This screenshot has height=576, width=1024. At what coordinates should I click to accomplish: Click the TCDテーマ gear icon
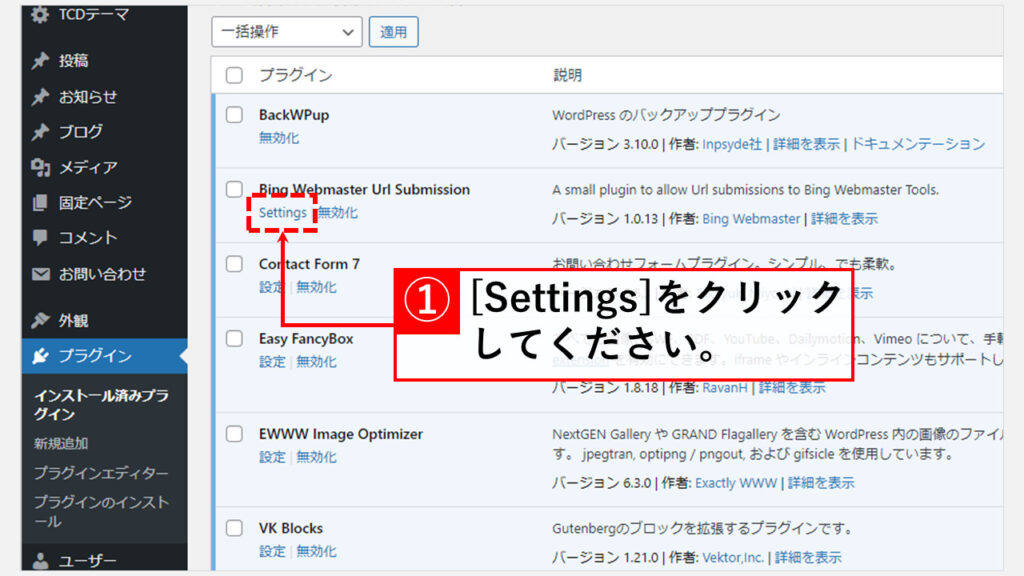(x=40, y=14)
